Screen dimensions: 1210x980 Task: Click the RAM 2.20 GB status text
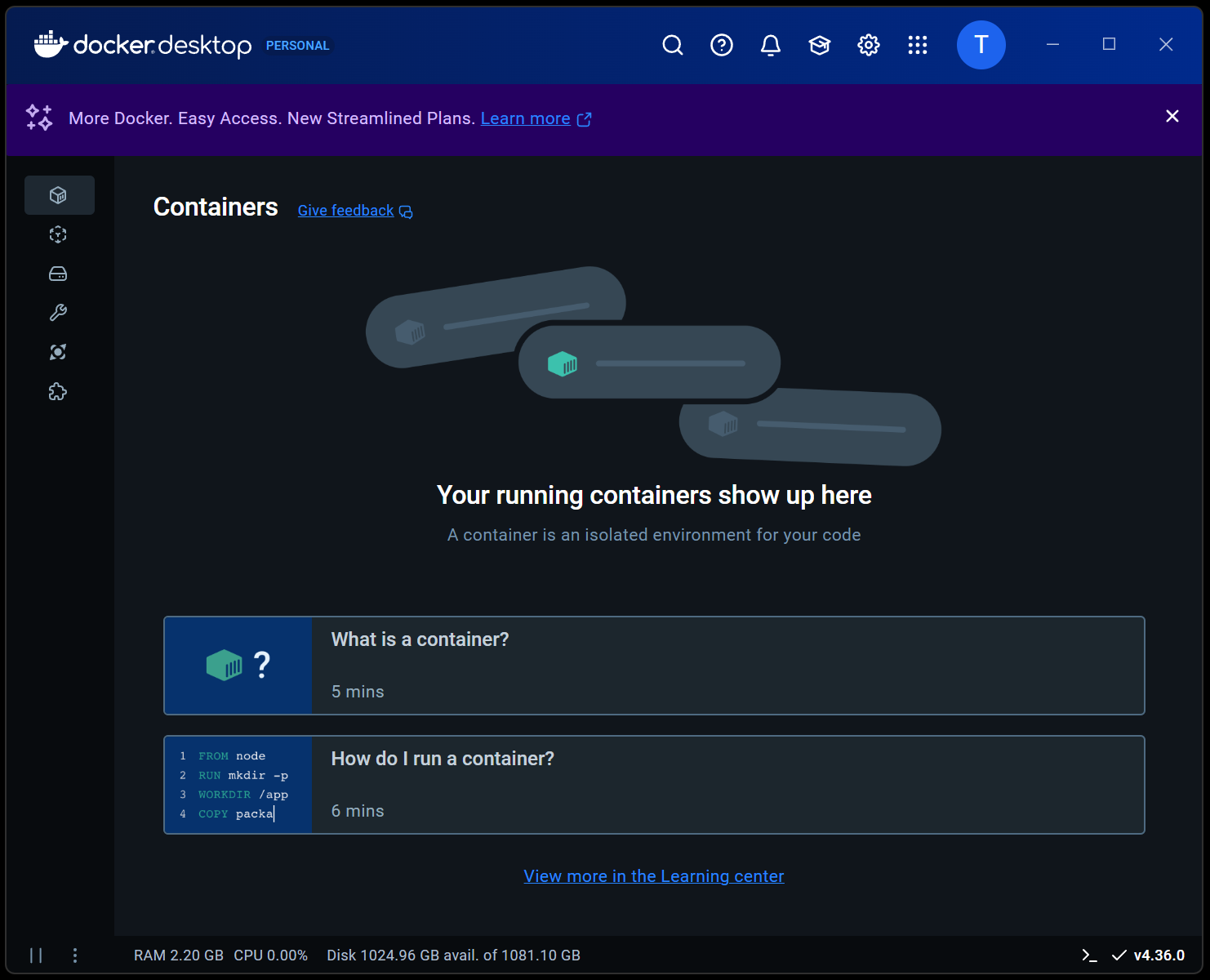pyautogui.click(x=179, y=955)
